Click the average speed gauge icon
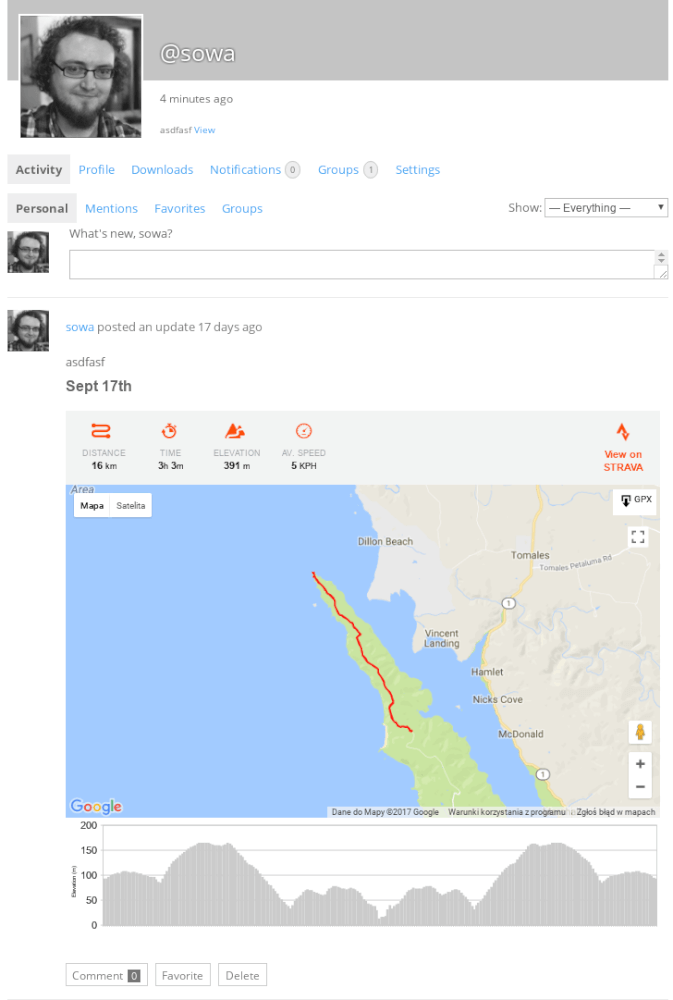Image resolution: width=673 pixels, height=1000 pixels. (x=304, y=431)
